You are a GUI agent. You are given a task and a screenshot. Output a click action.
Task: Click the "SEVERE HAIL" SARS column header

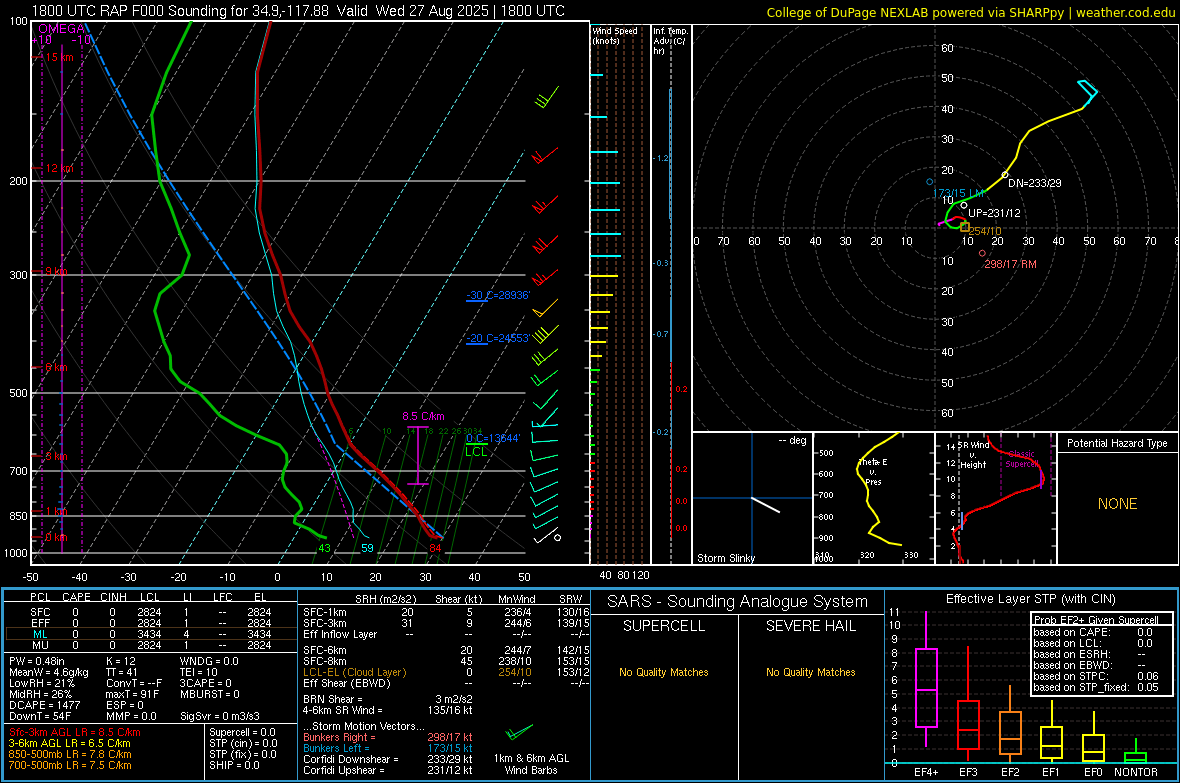pyautogui.click(x=810, y=626)
